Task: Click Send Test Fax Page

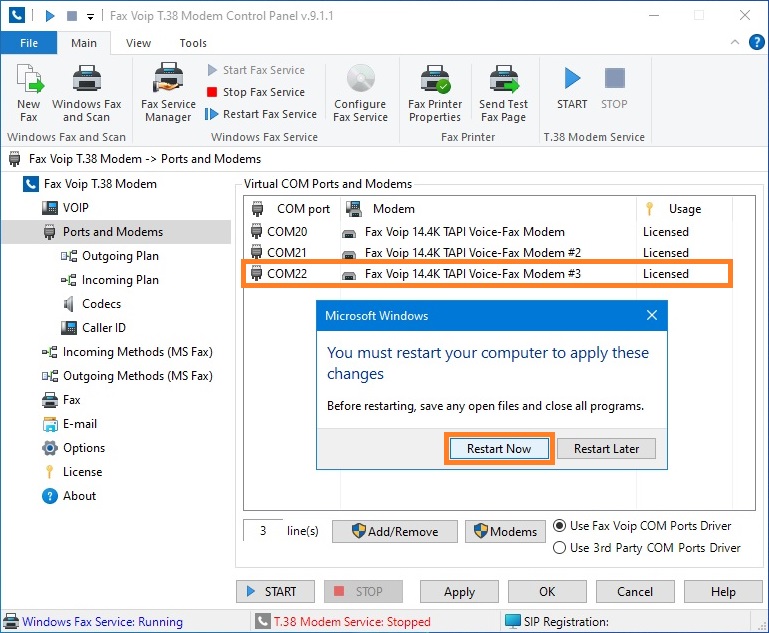Action: pos(504,93)
